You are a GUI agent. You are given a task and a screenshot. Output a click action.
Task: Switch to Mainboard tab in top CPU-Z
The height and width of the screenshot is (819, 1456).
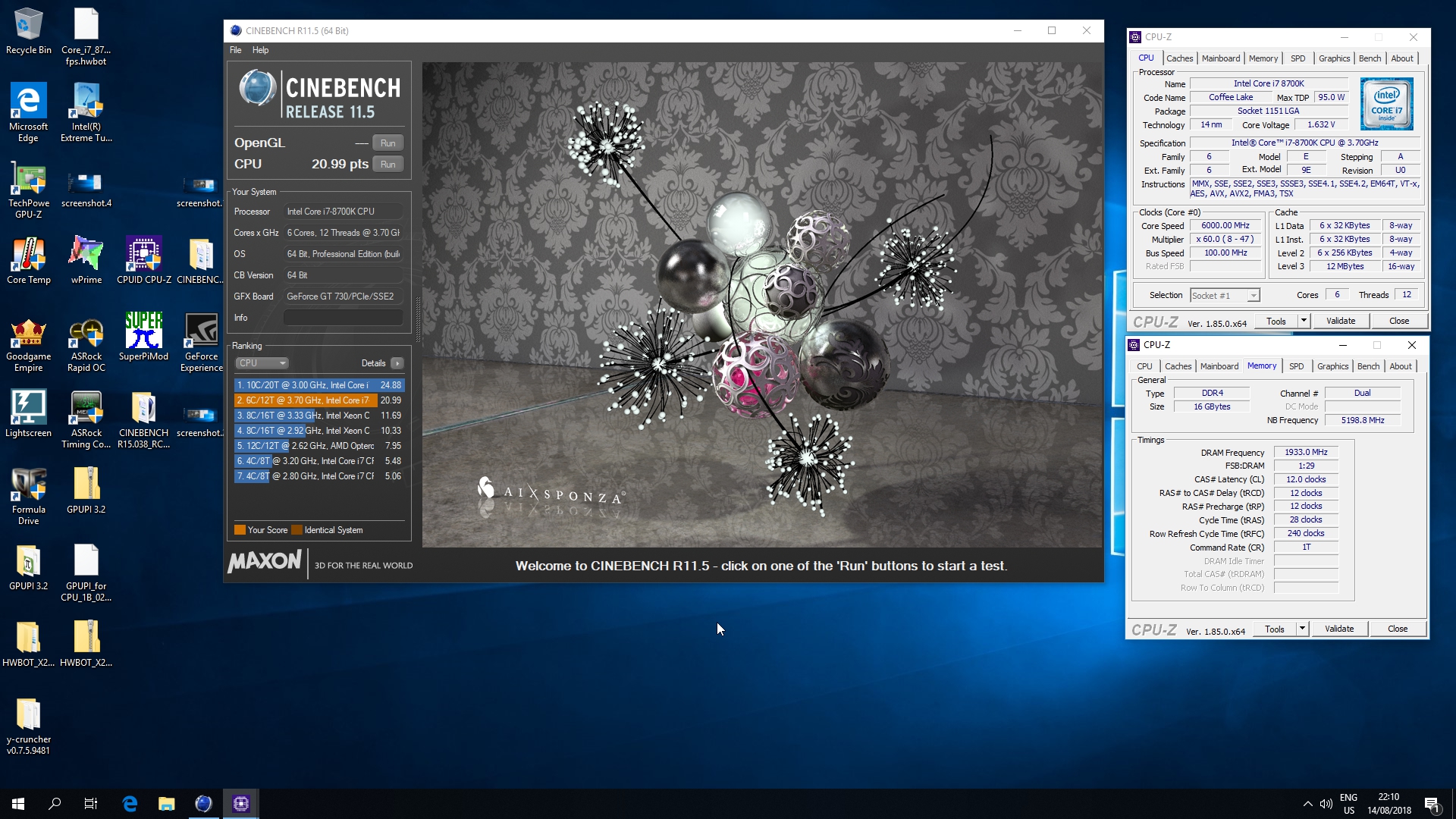pyautogui.click(x=1221, y=58)
